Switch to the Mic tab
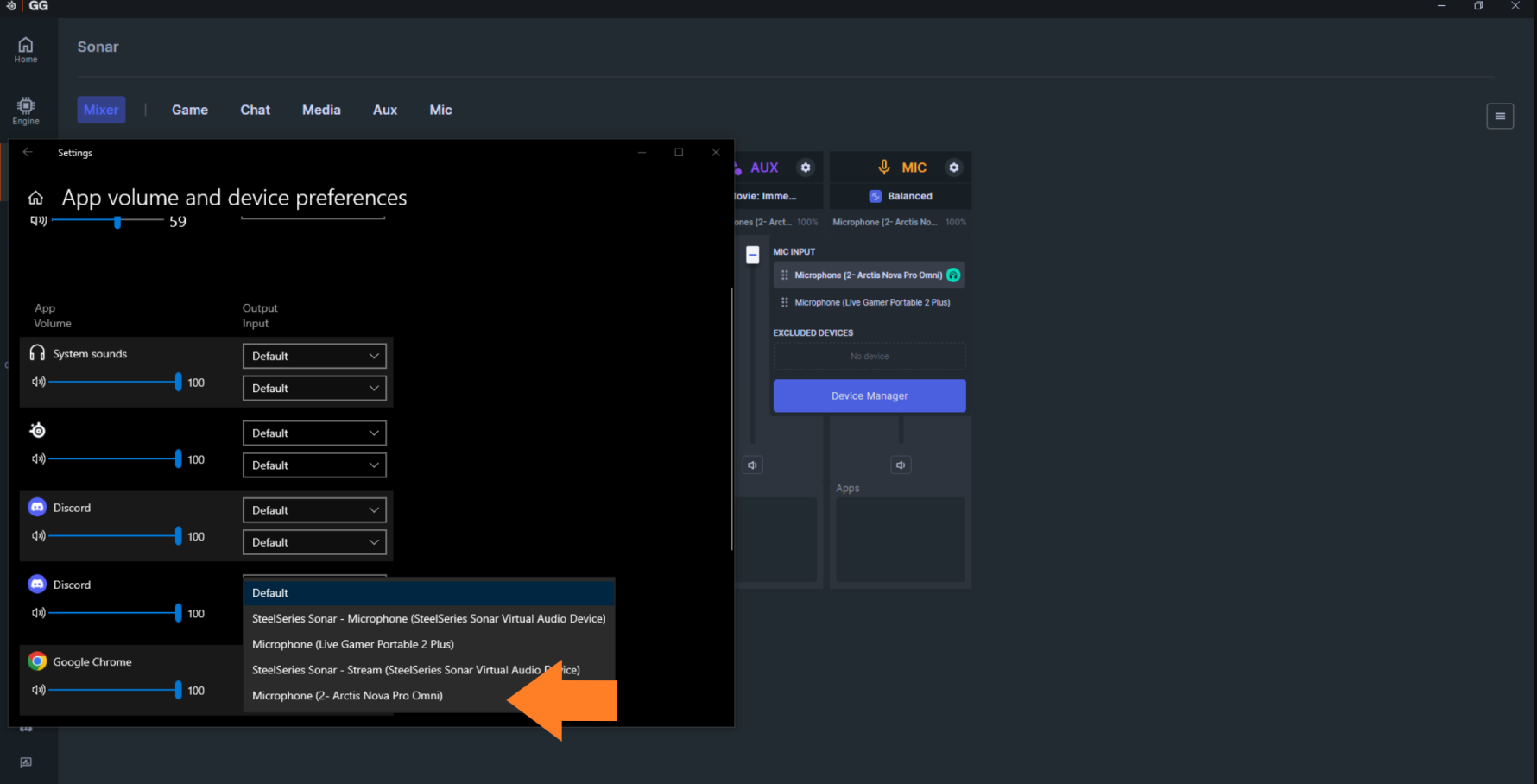 441,110
